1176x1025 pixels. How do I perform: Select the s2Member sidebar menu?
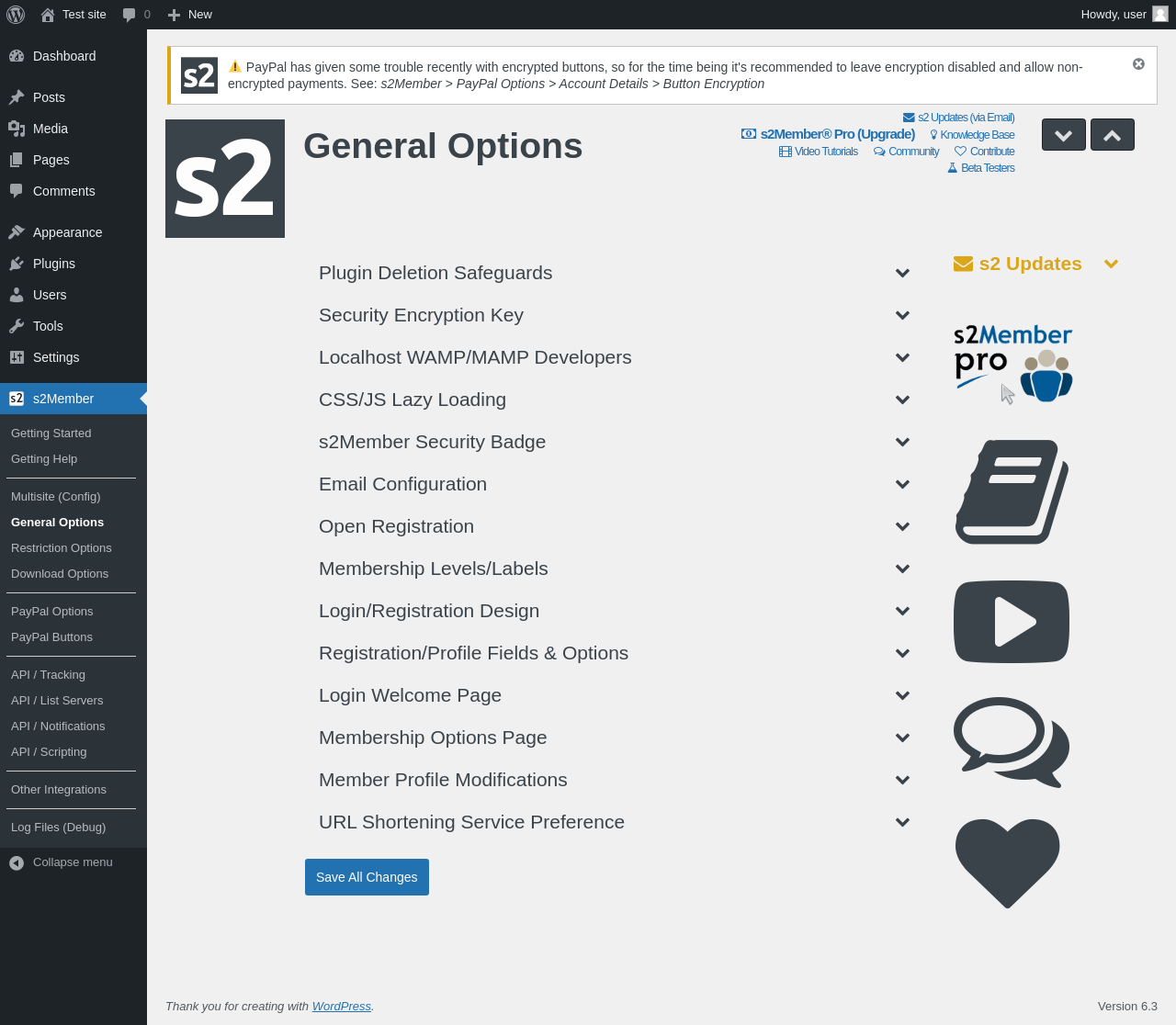[x=73, y=399]
